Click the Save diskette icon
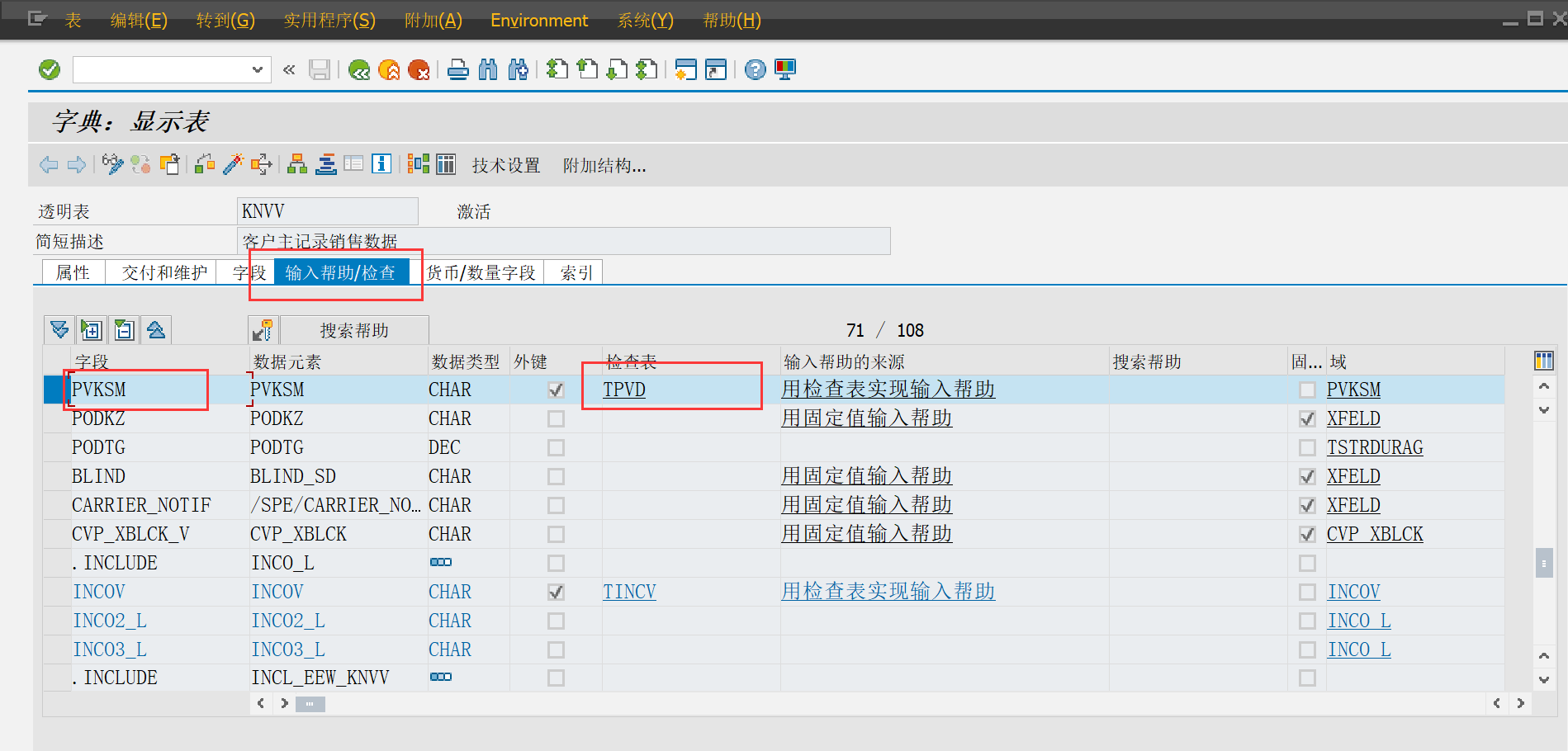The width and height of the screenshot is (1568, 751). (320, 70)
